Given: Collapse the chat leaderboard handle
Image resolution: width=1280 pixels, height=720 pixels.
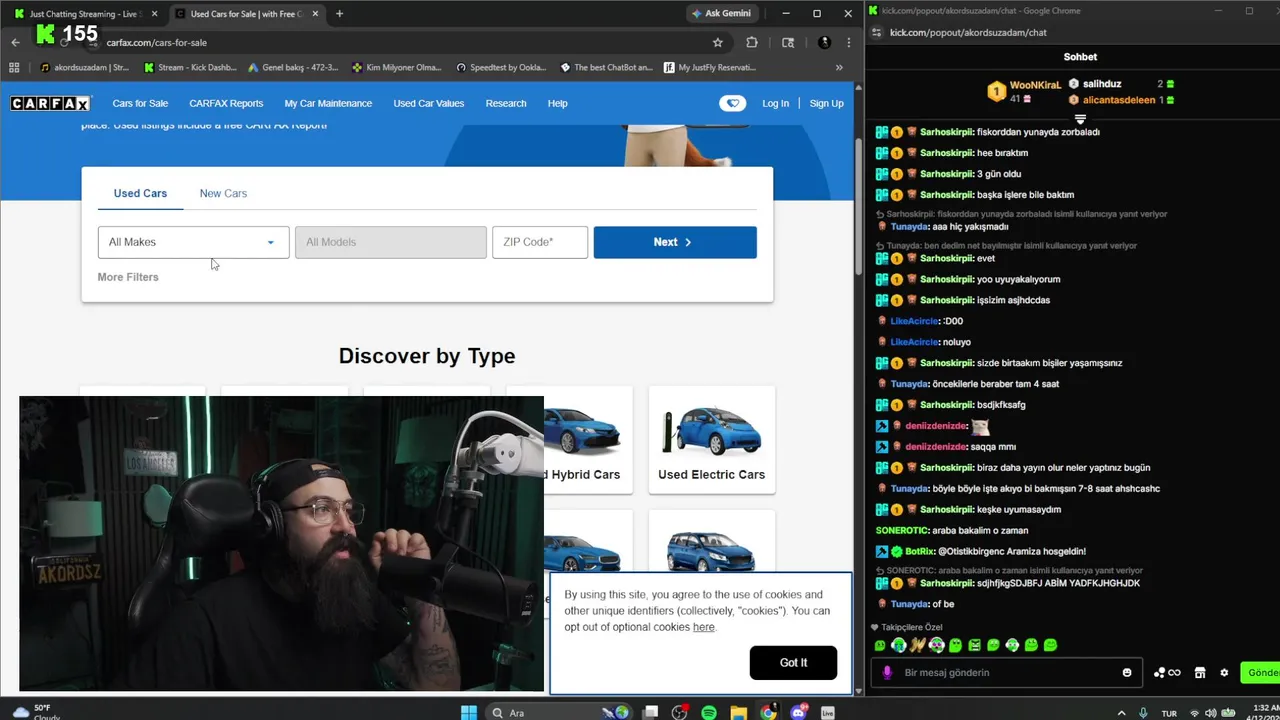Looking at the screenshot, I should coord(1080,119).
